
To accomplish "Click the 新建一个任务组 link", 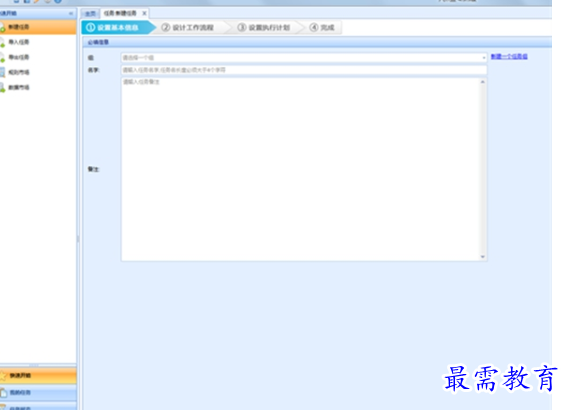I will coord(509,56).
